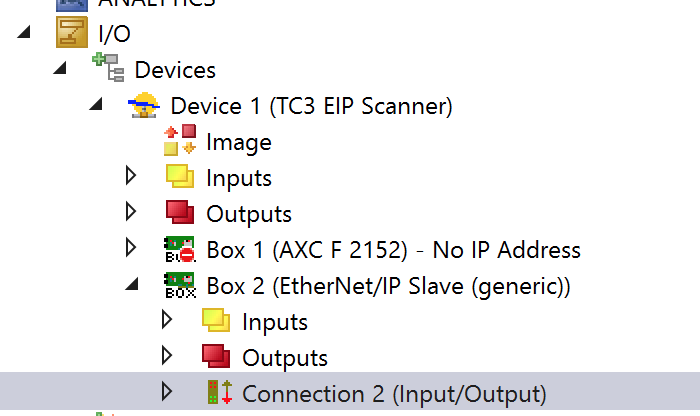Click Device 1 yellow Inputs icon
This screenshot has width=700, height=416.
click(180, 176)
